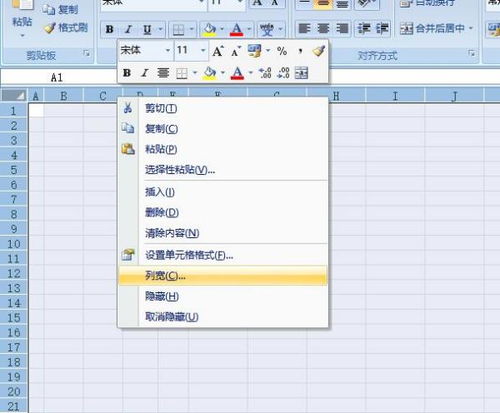Choose 剪切(T) from the context menu
This screenshot has width=500, height=413.
(x=223, y=108)
